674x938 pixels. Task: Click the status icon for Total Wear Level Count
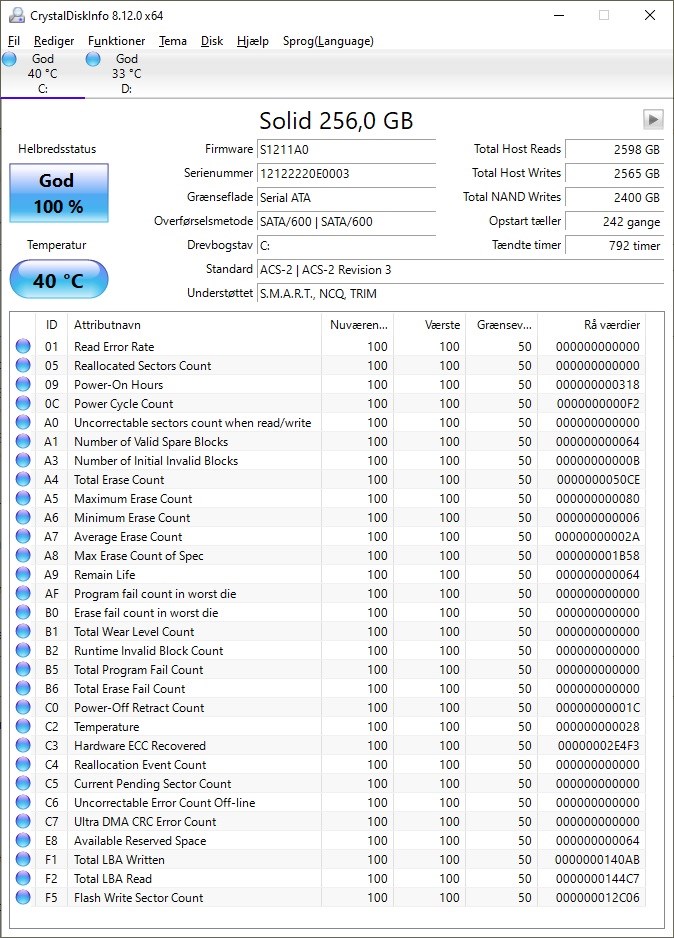[23, 631]
